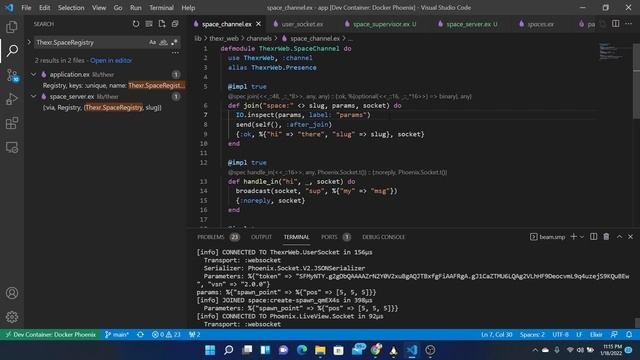The height and width of the screenshot is (360, 640).
Task: Open the Manage gear icon
Action: 12,317
